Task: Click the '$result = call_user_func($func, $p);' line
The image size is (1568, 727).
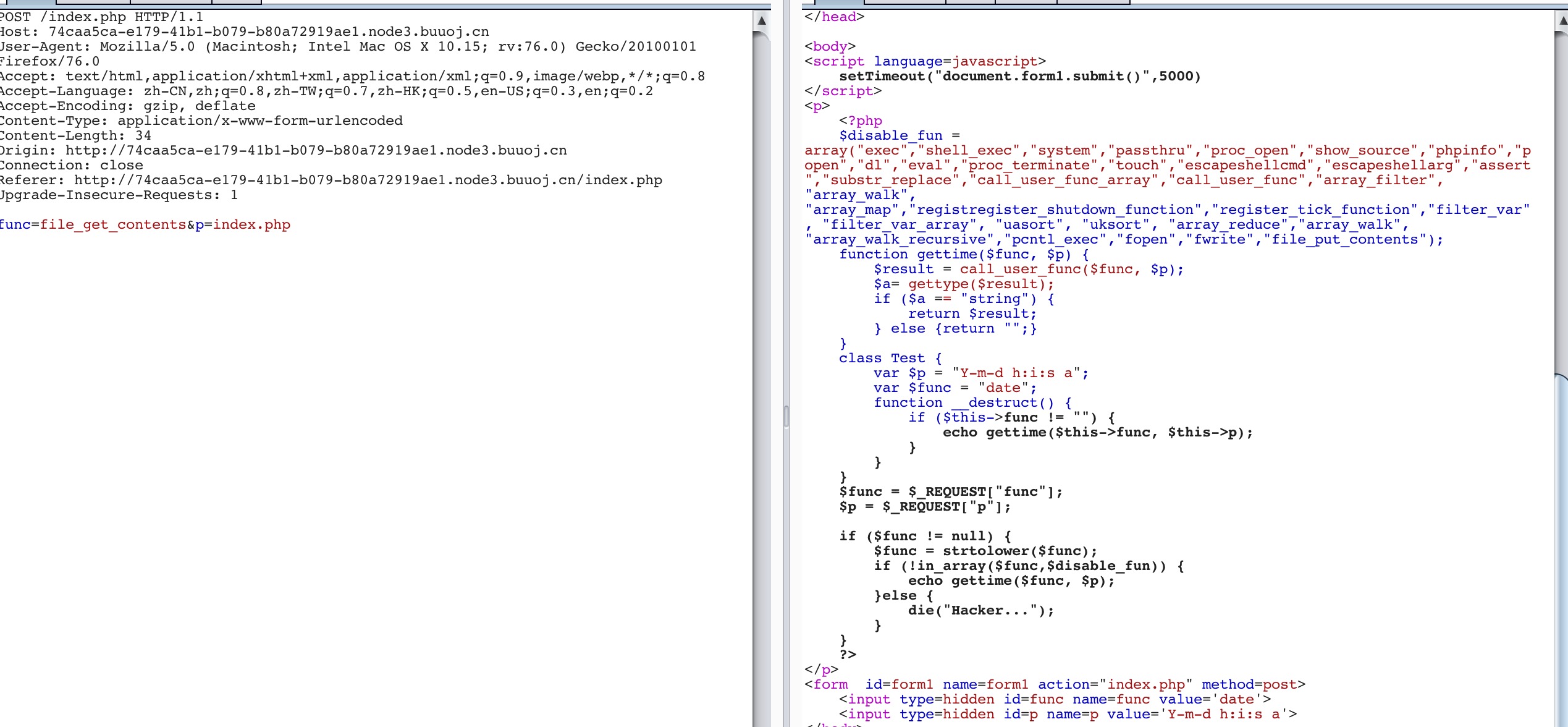Action: 1029,269
